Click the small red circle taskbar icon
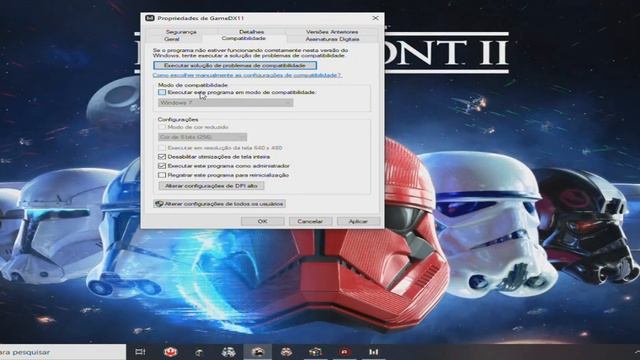 click(344, 352)
